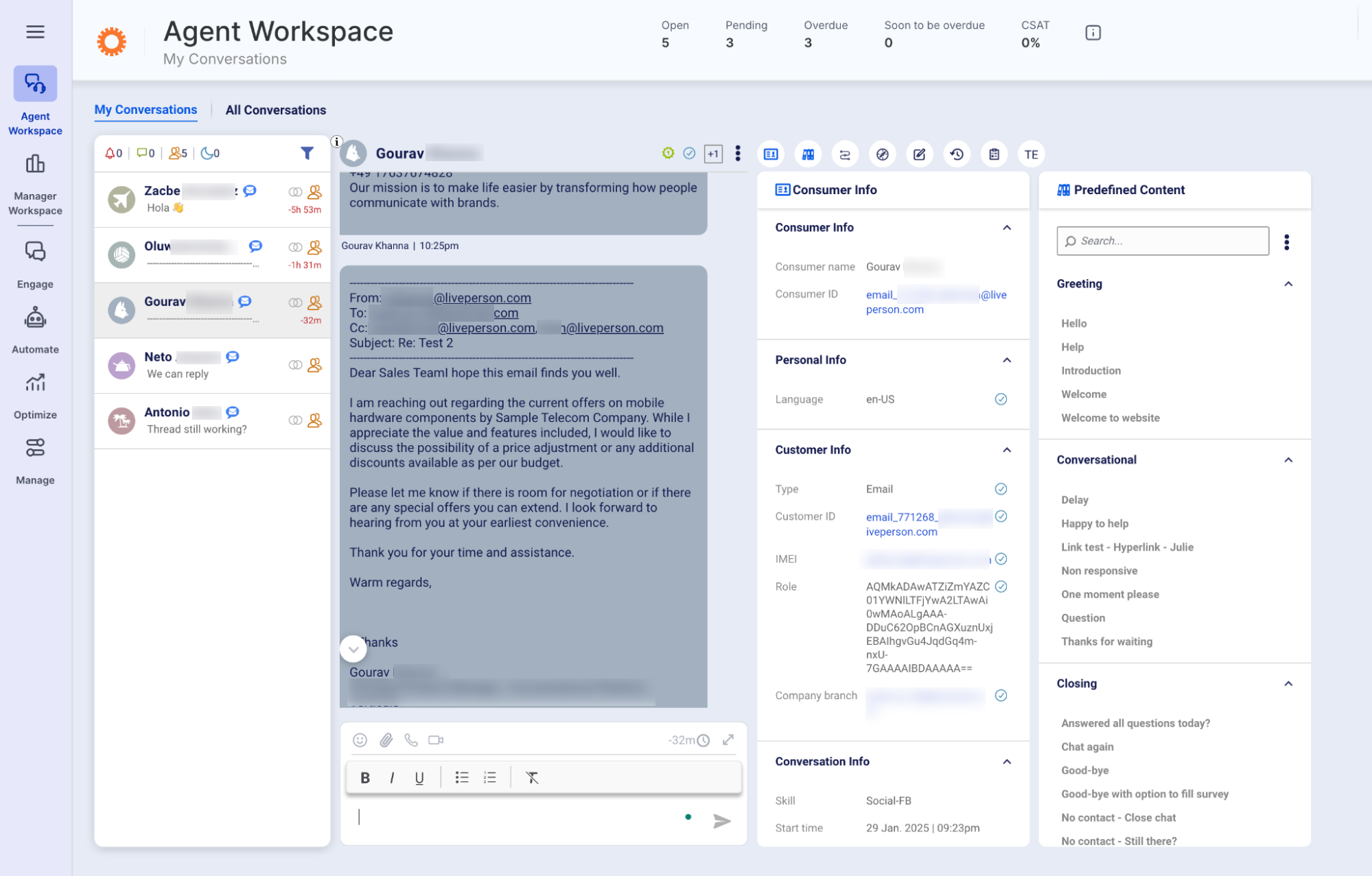Open the hamburger navigation menu
The height and width of the screenshot is (876, 1372).
coord(35,32)
